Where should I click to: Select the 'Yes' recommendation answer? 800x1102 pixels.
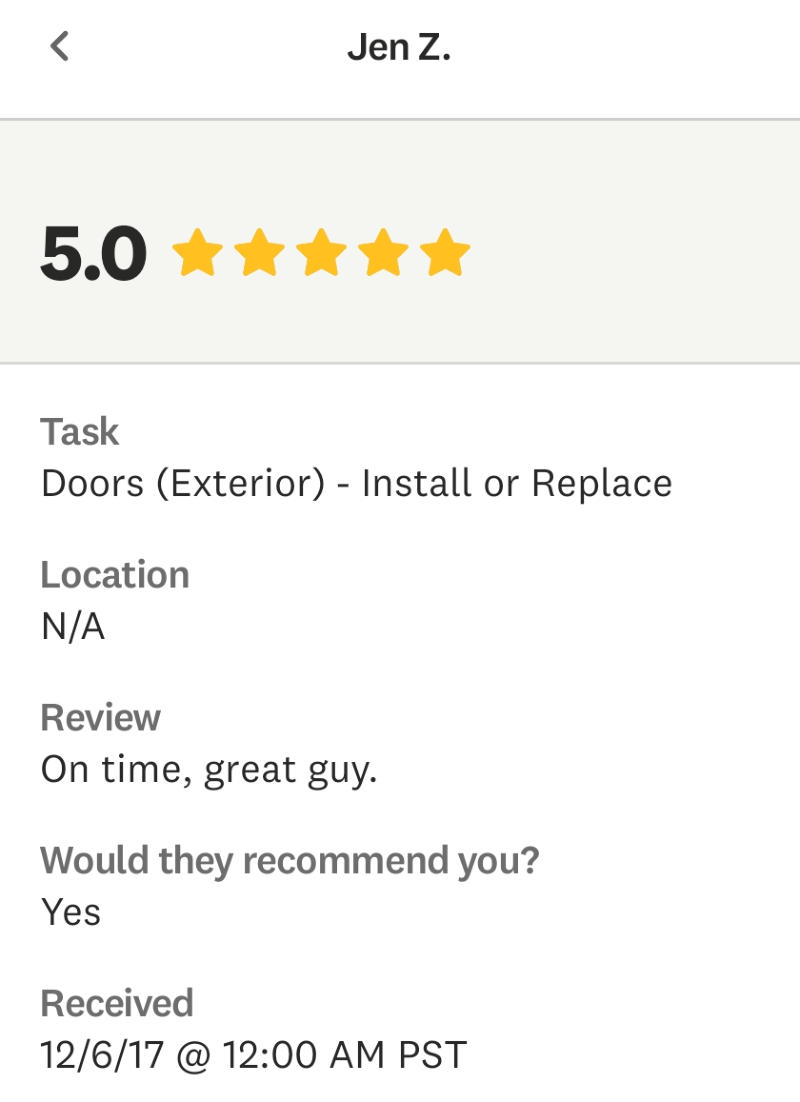click(x=70, y=912)
